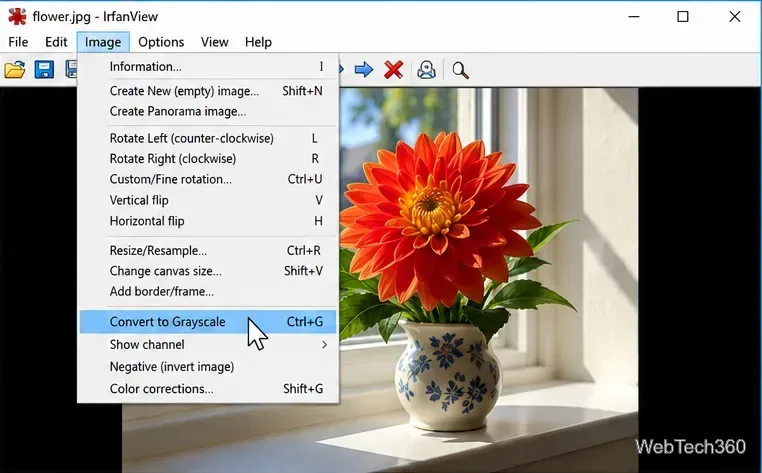Apply Horizontal flip
Image resolution: width=762 pixels, height=473 pixels.
pyautogui.click(x=208, y=221)
